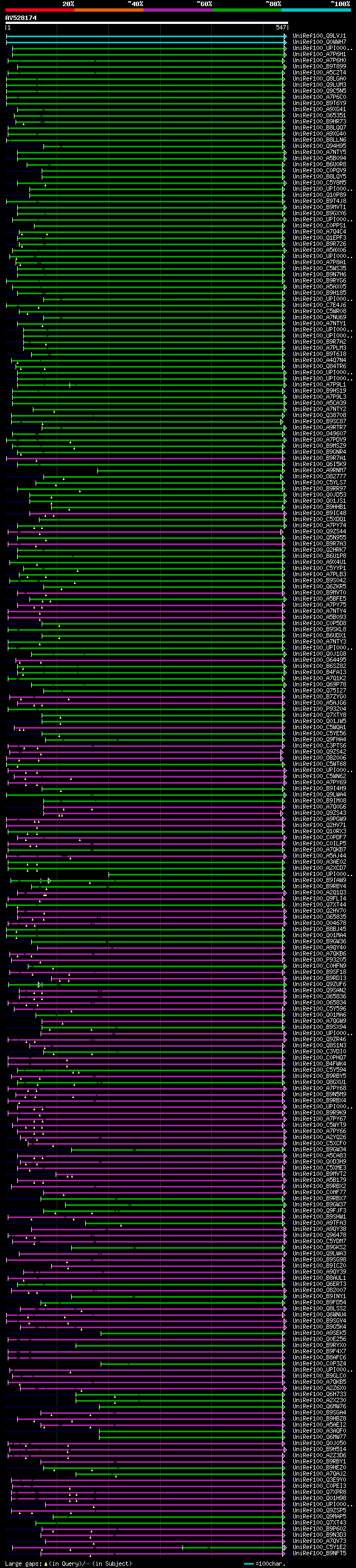The width and height of the screenshot is (356, 1568).
Task: Select hit label UniRef100_Q9C5N5
Action: point(319,91)
